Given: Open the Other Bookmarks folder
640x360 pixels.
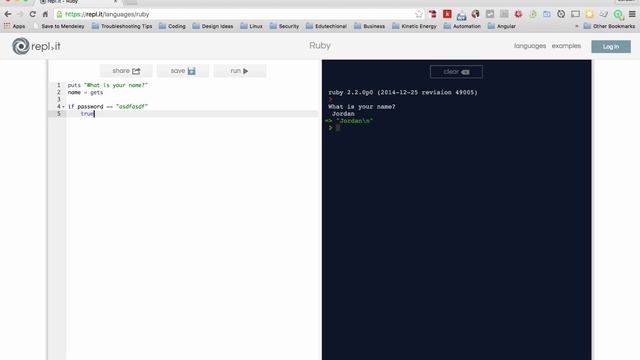Looking at the screenshot, I should (609, 26).
